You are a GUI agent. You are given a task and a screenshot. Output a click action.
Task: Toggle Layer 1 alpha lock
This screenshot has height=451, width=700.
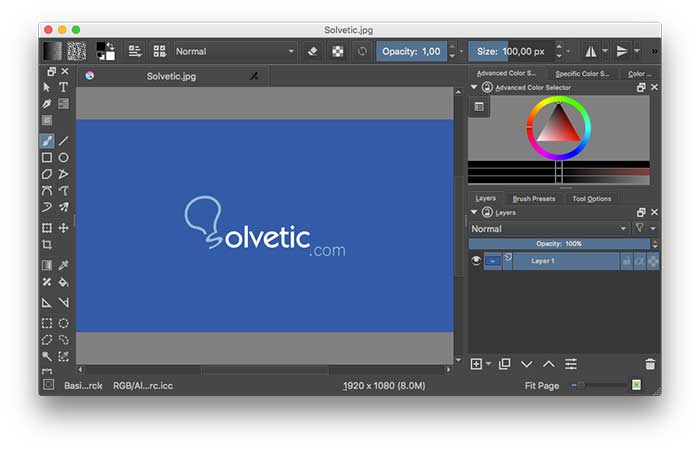pyautogui.click(x=653, y=261)
